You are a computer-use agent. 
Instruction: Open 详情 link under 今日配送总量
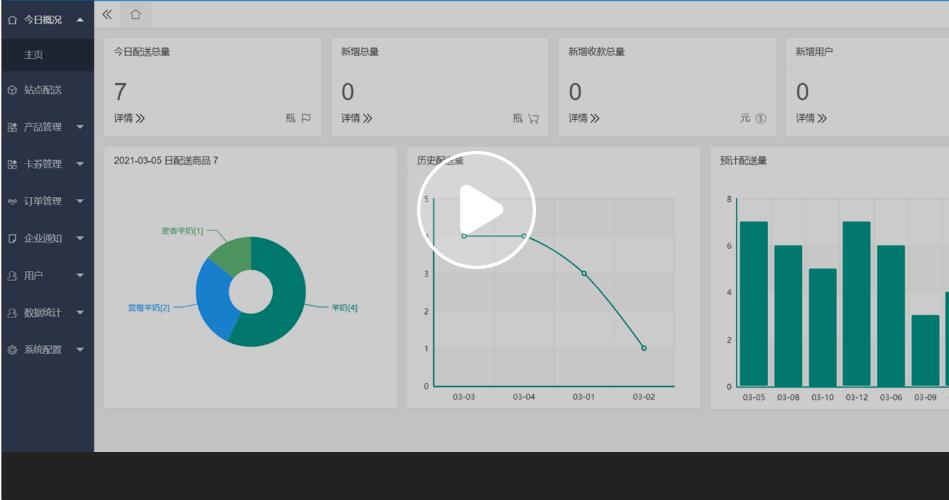[129, 118]
